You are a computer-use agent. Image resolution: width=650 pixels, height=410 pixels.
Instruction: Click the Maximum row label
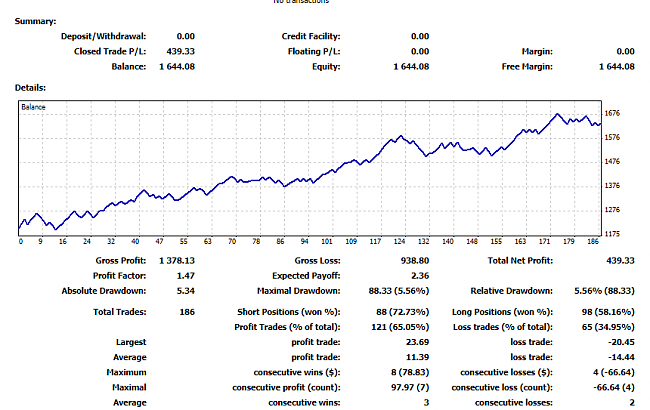[126, 372]
